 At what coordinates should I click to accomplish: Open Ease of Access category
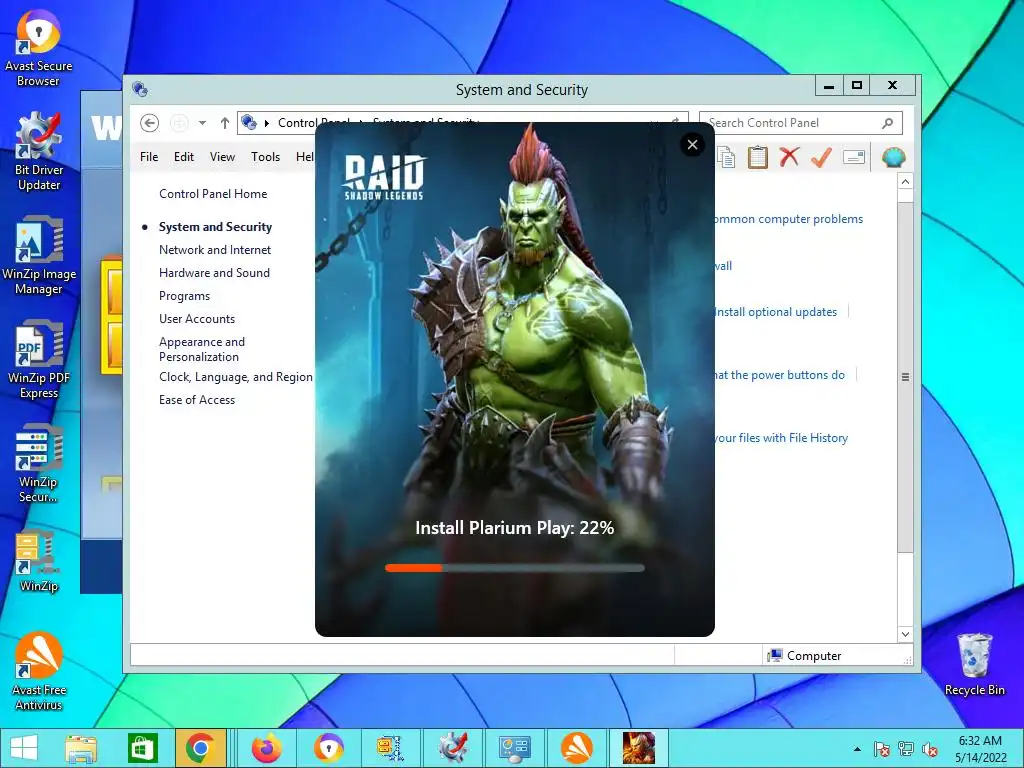click(x=197, y=400)
